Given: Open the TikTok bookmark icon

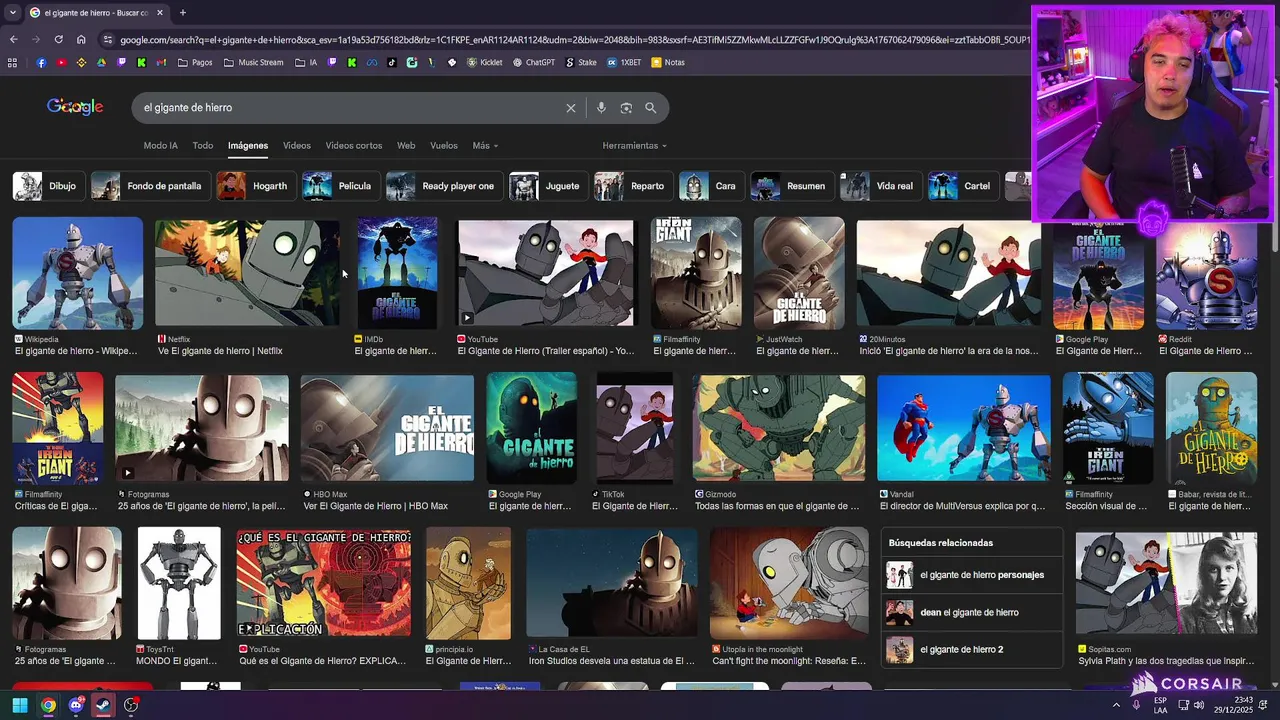Looking at the screenshot, I should point(391,62).
